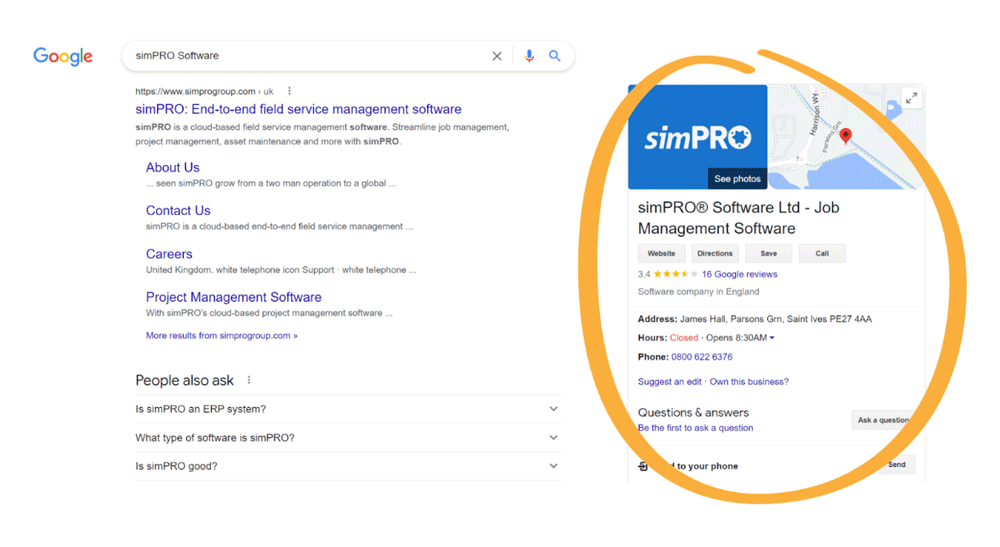Click the Google logo

pyautogui.click(x=63, y=56)
